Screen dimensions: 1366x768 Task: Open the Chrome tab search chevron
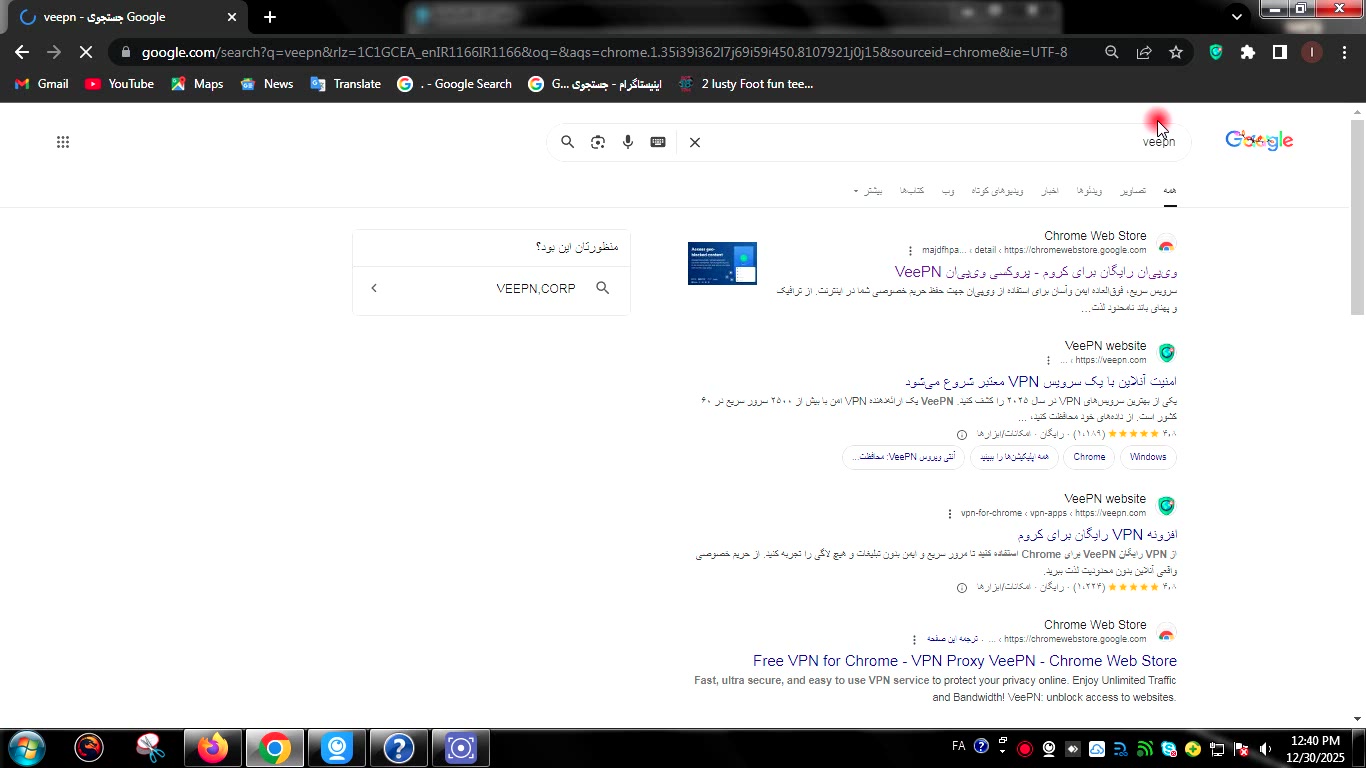point(1237,17)
